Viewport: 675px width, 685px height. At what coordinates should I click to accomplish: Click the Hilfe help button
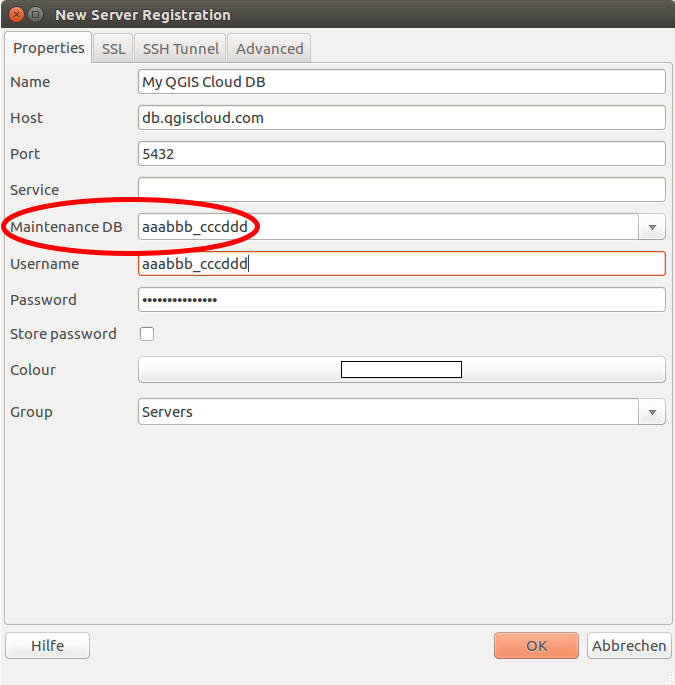tap(47, 646)
